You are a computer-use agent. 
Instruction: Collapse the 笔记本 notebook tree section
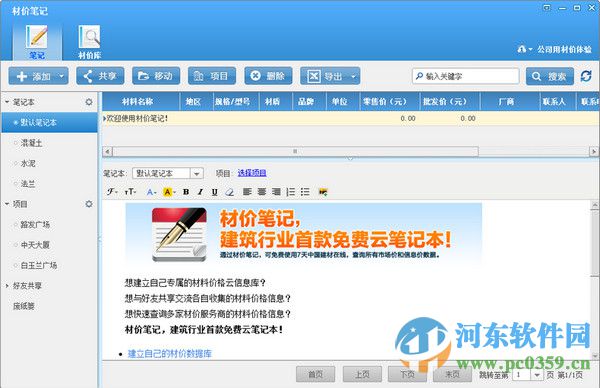7,102
